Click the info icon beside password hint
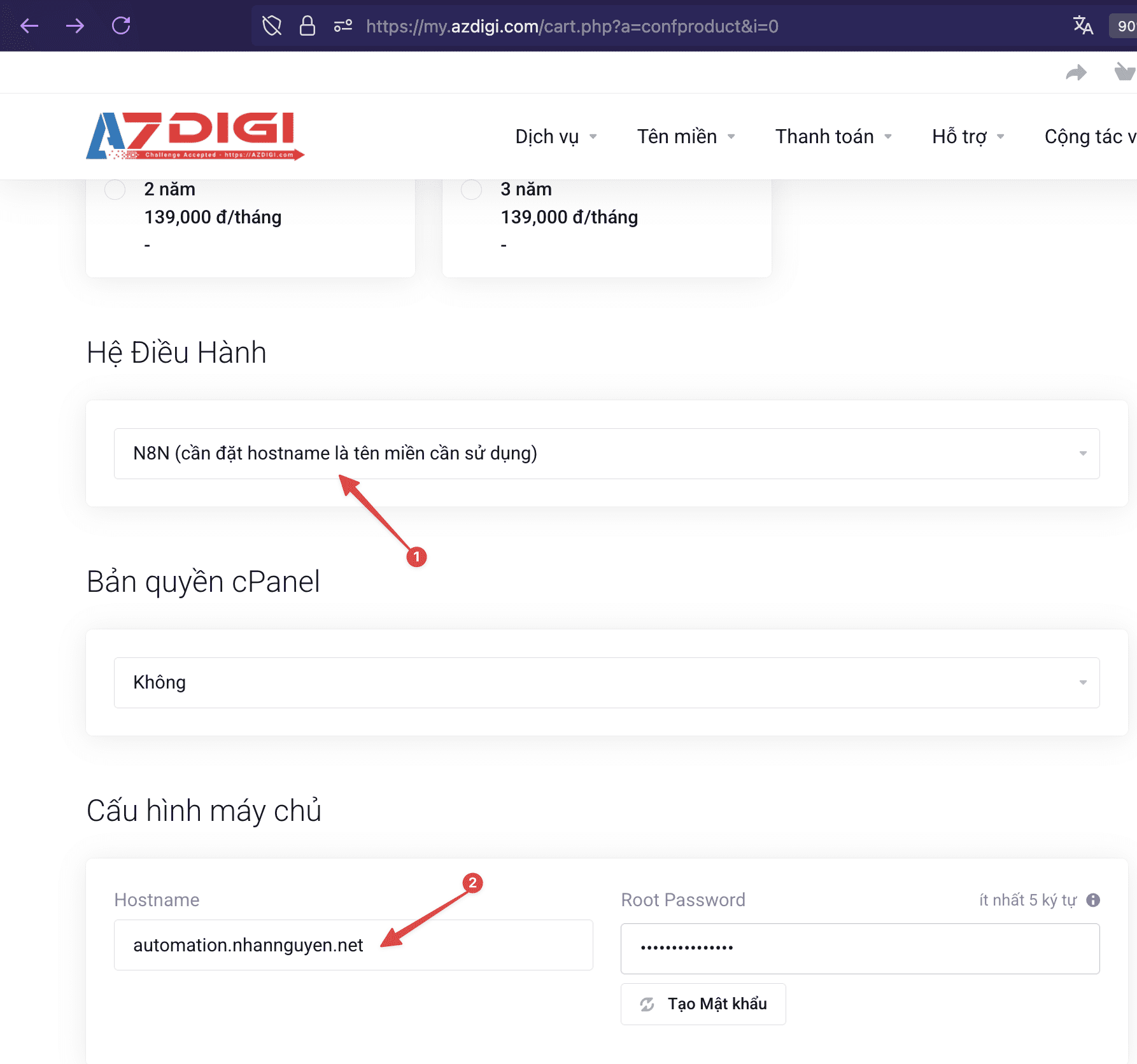 tap(1093, 900)
